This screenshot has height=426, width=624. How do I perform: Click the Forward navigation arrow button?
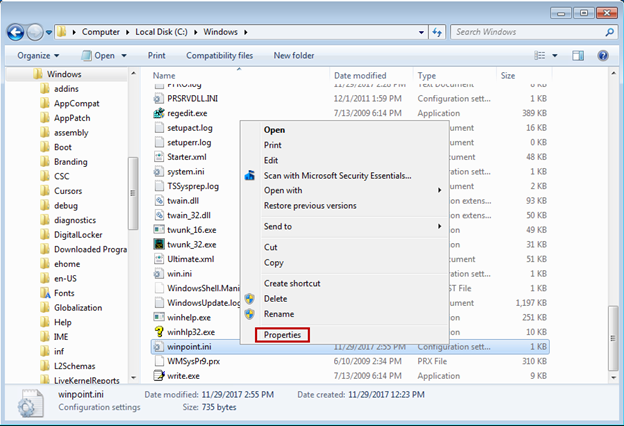pos(35,32)
